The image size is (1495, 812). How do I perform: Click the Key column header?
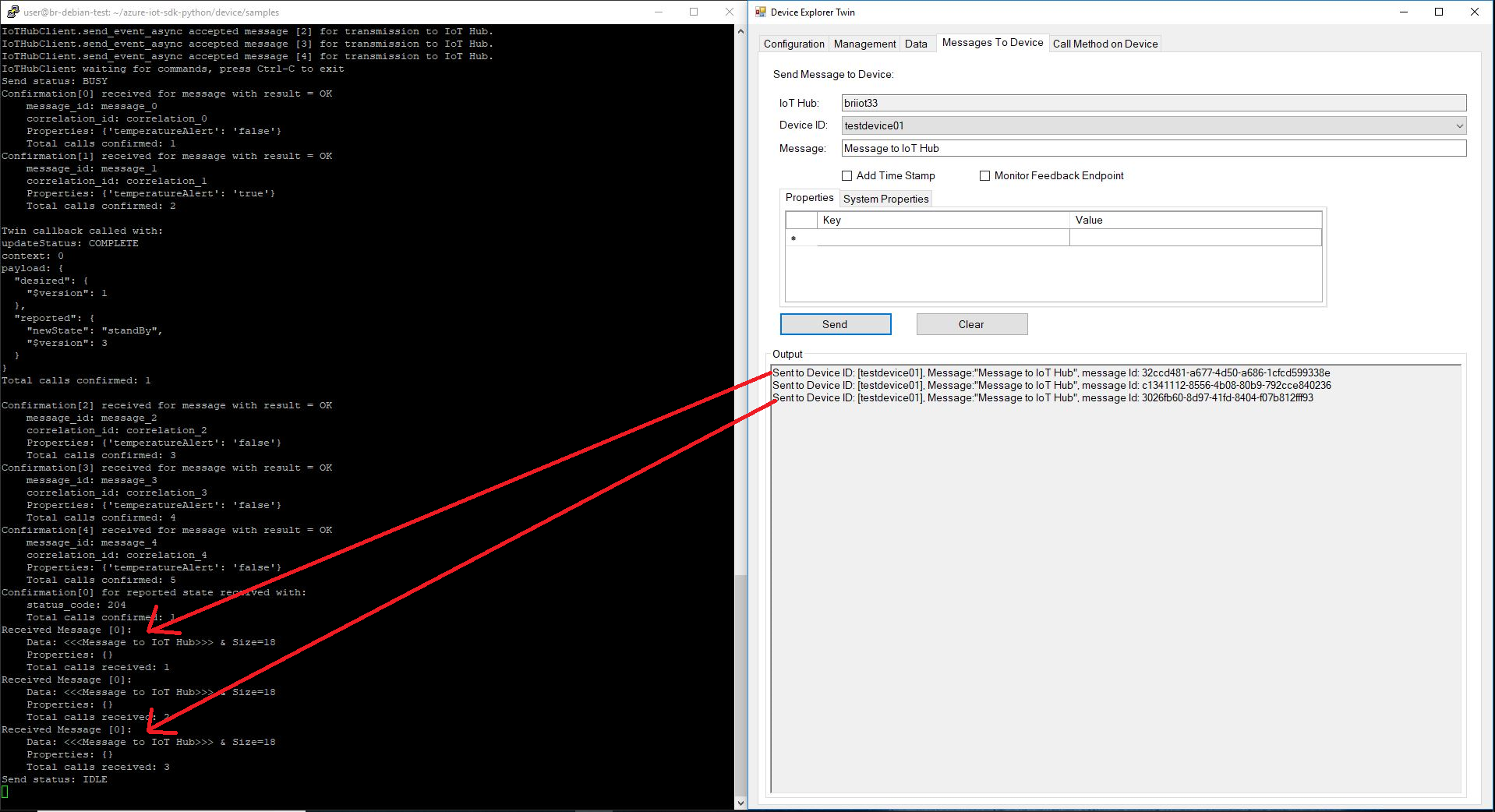pyautogui.click(x=943, y=221)
